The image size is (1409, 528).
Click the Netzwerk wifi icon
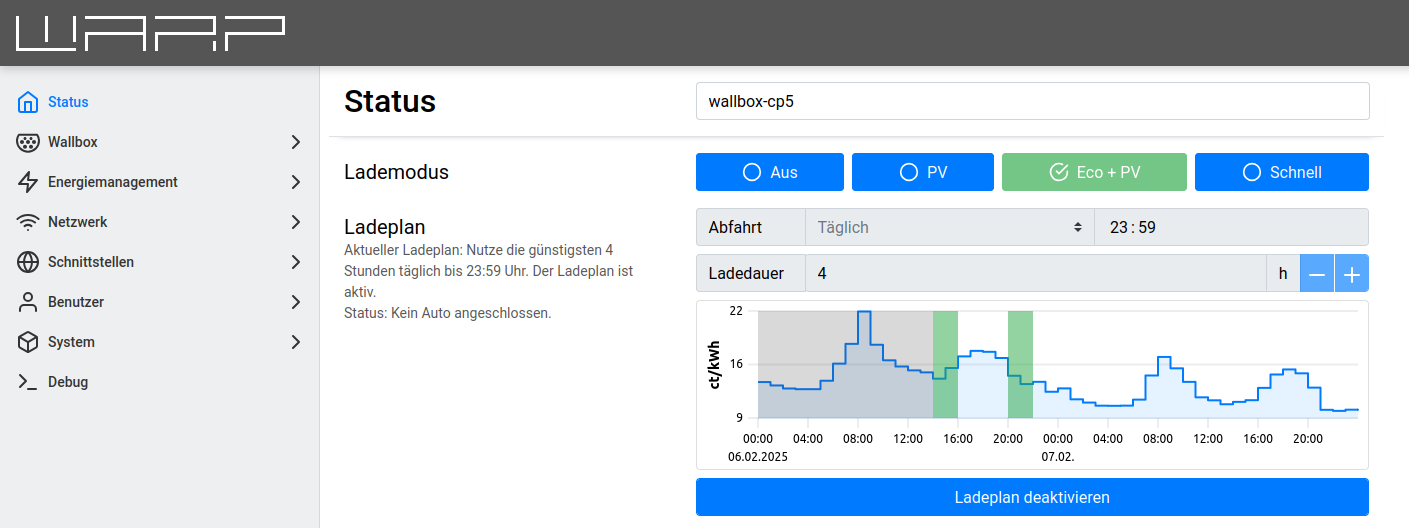coord(28,222)
